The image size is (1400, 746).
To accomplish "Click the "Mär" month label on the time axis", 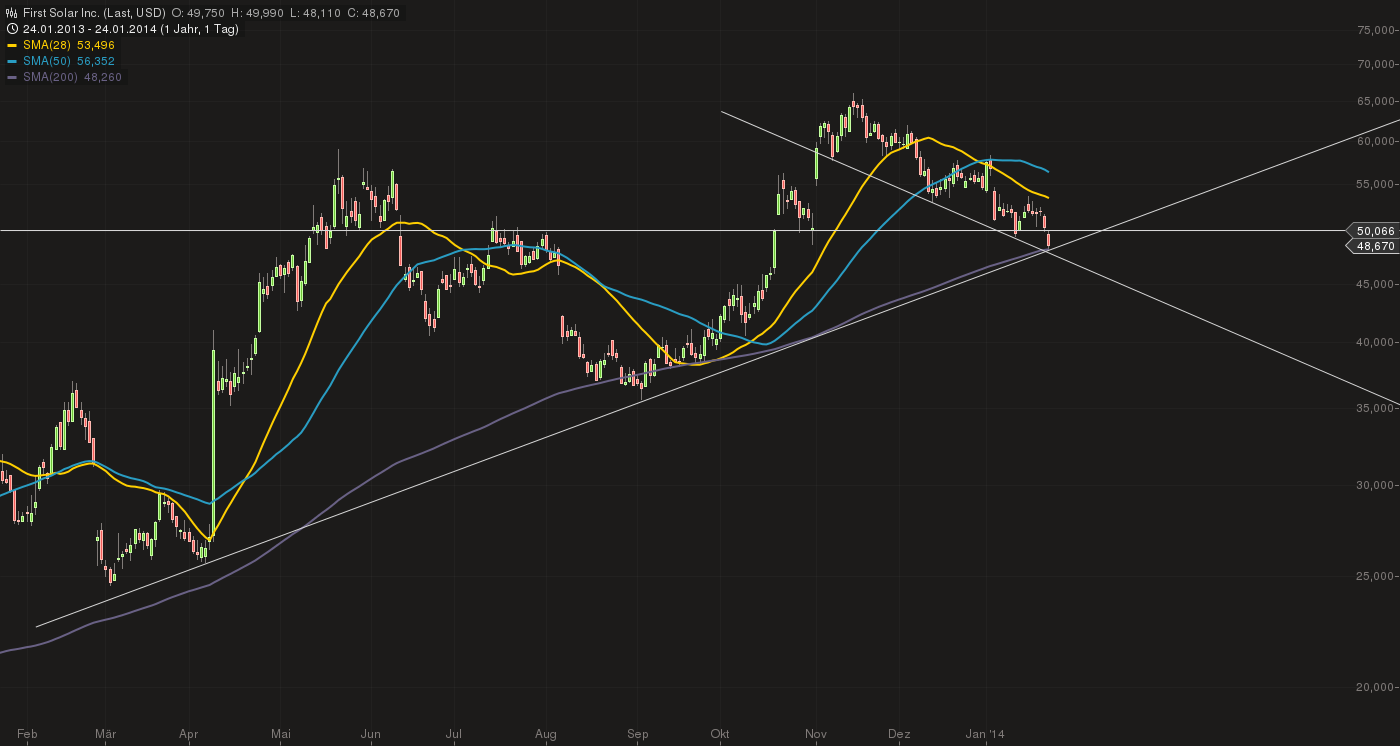I will click(x=105, y=734).
